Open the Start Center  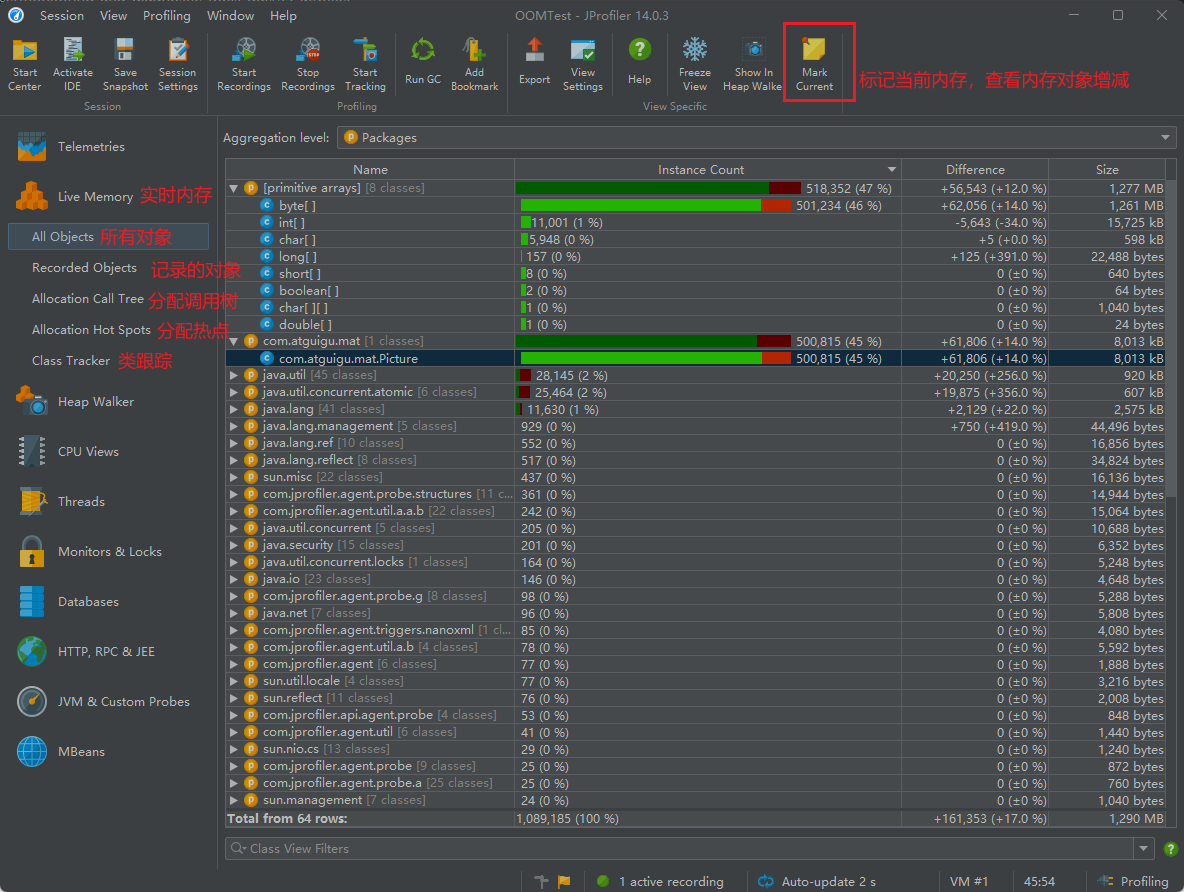pos(25,65)
